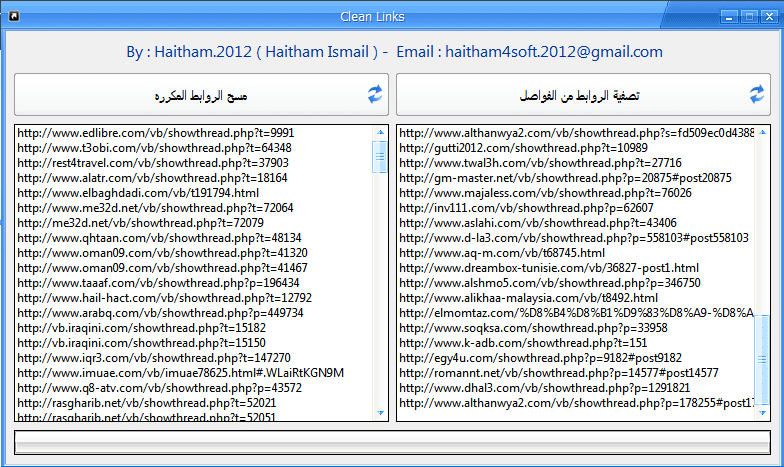
Task: Select the inv111.com p=62607 line
Action: pos(526,208)
